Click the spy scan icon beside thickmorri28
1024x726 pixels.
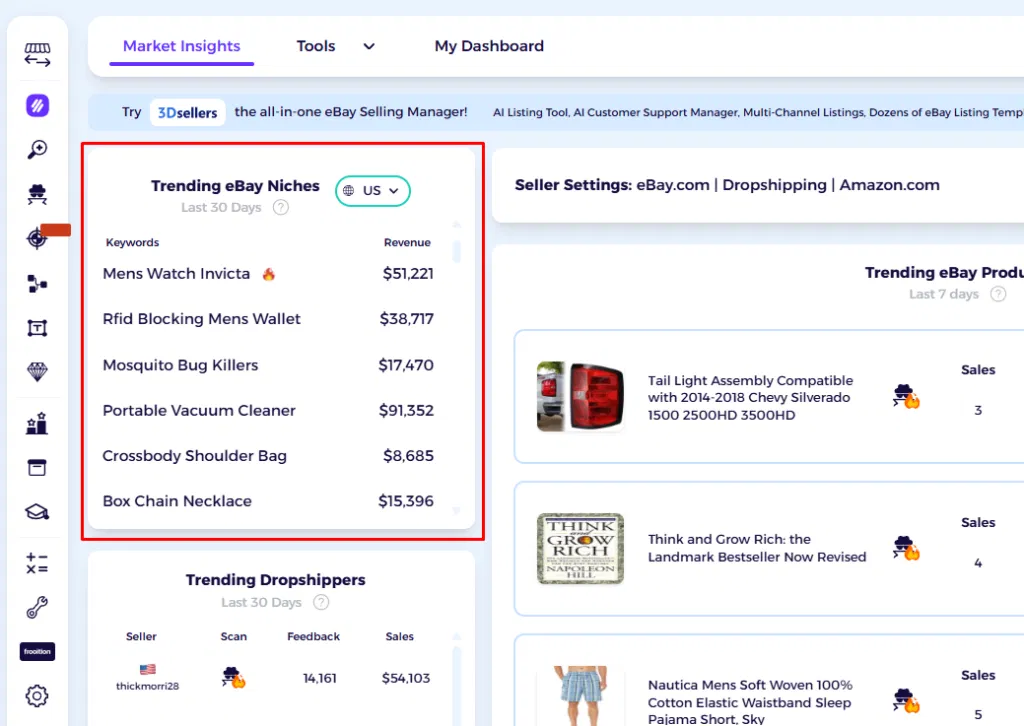233,677
